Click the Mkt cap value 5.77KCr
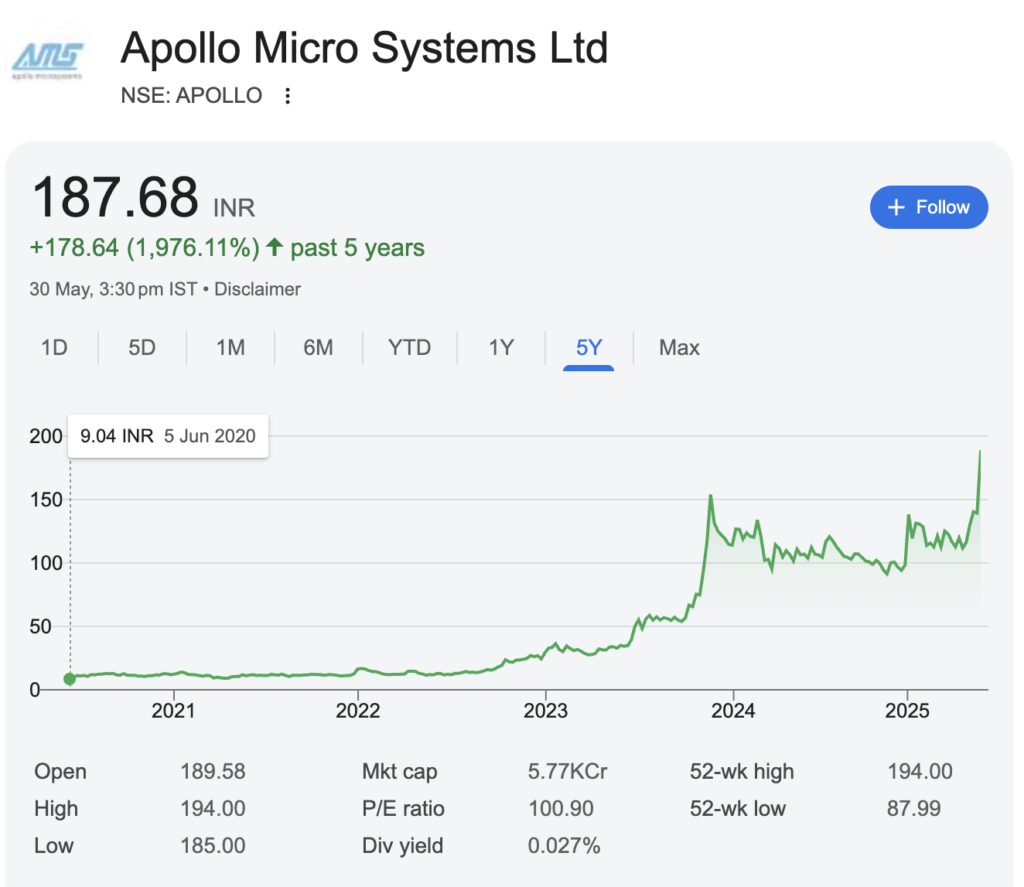1024x887 pixels. (568, 771)
